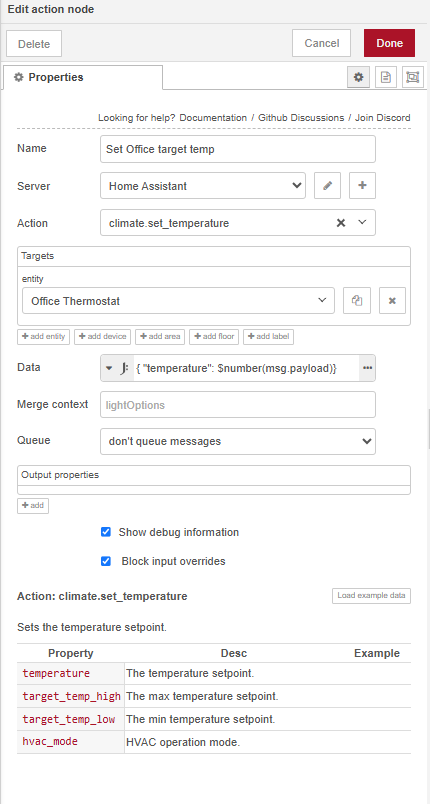Screen dimensions: 430x804
Task: Expand Data editor ellipsis button
Action: click(x=367, y=368)
